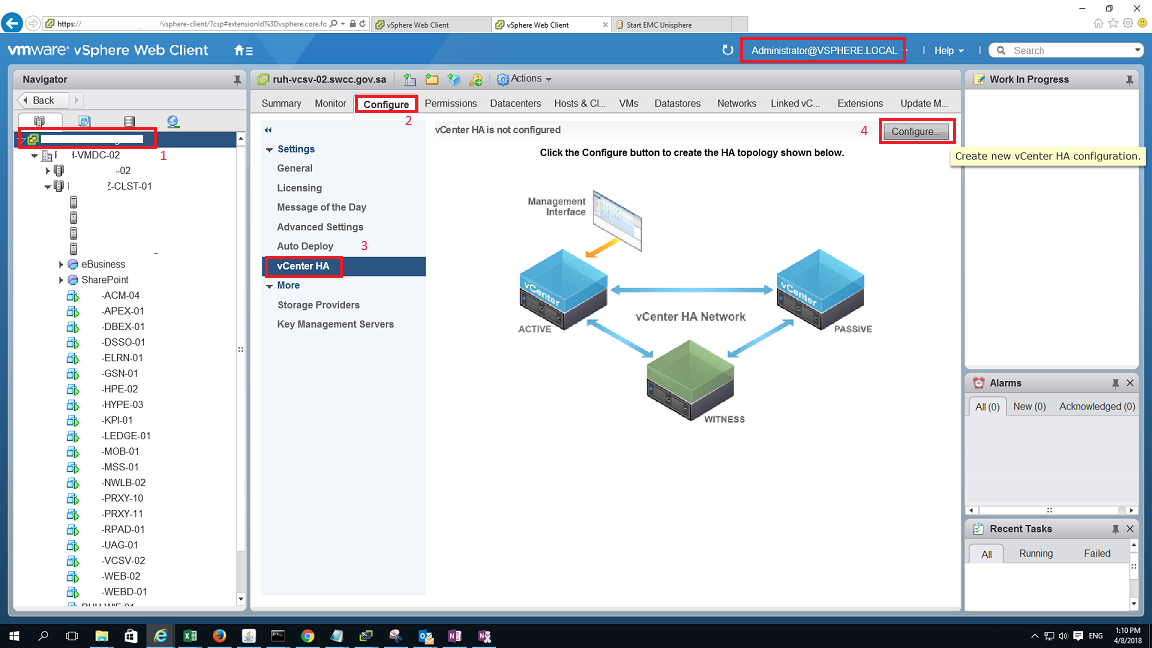Click the Deploy OVF Template icon

[455, 79]
